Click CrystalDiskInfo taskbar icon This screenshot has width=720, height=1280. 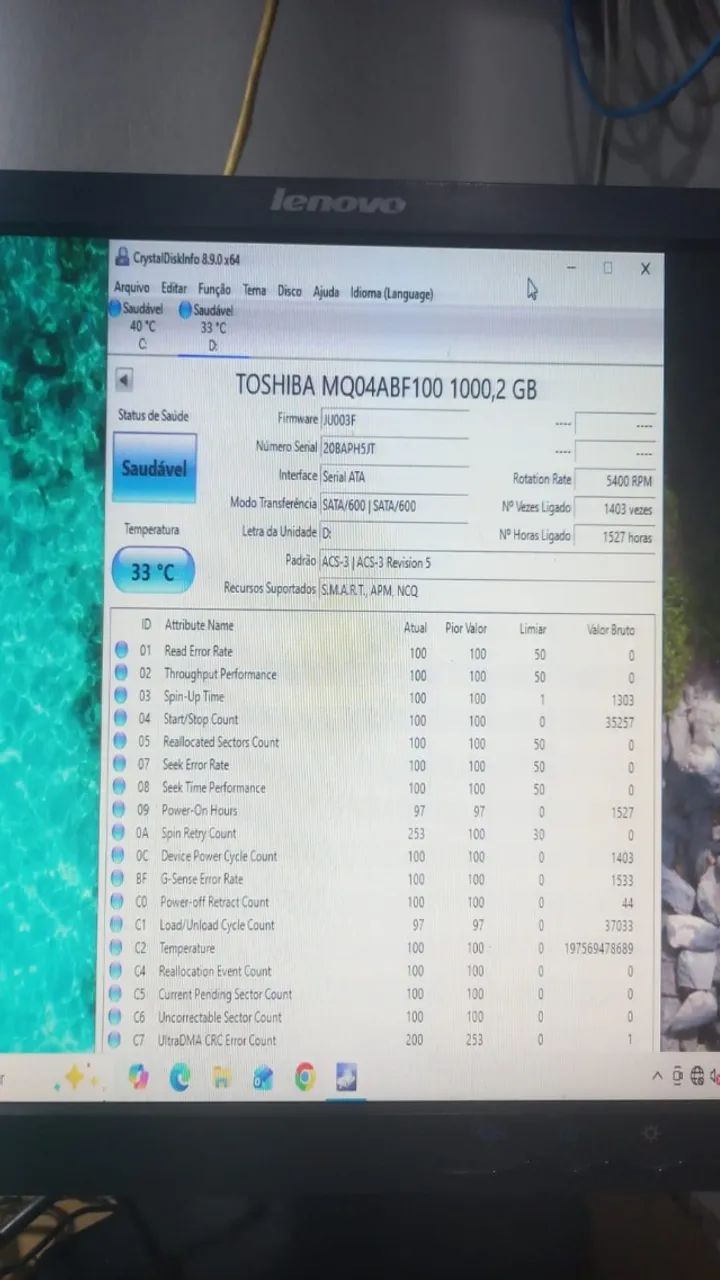pos(347,1077)
